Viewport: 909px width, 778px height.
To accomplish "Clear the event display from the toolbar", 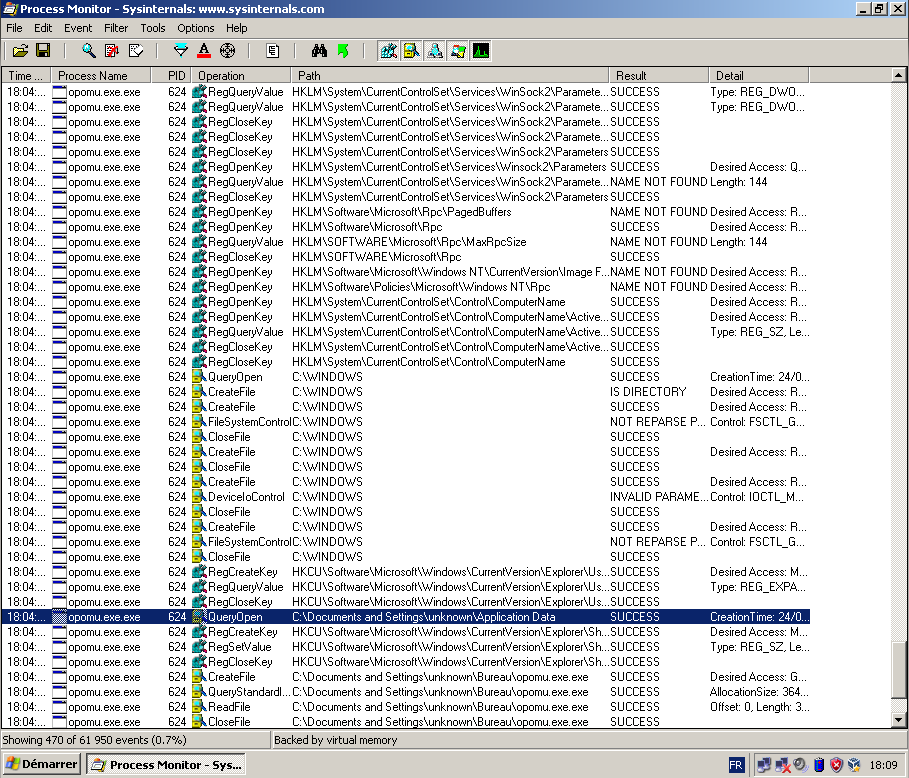I will point(135,50).
